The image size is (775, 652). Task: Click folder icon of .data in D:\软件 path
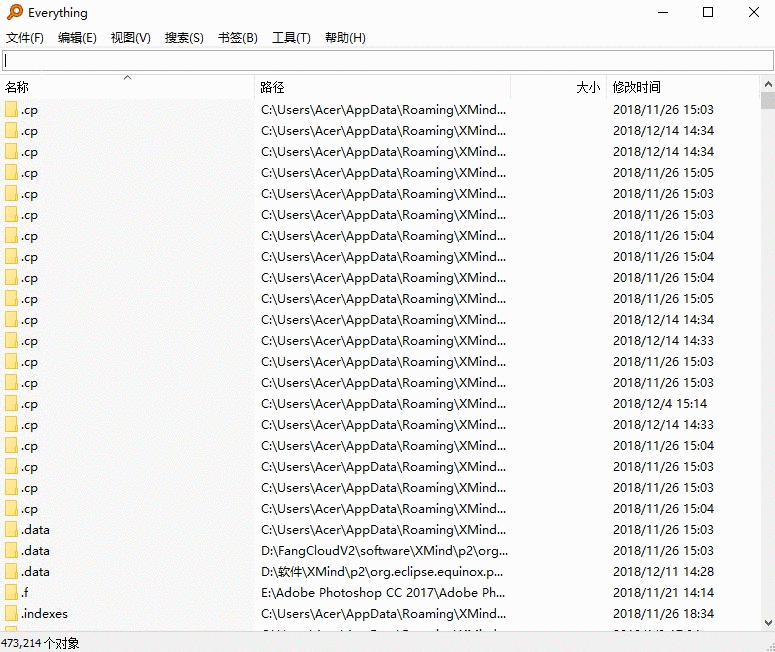click(x=12, y=572)
